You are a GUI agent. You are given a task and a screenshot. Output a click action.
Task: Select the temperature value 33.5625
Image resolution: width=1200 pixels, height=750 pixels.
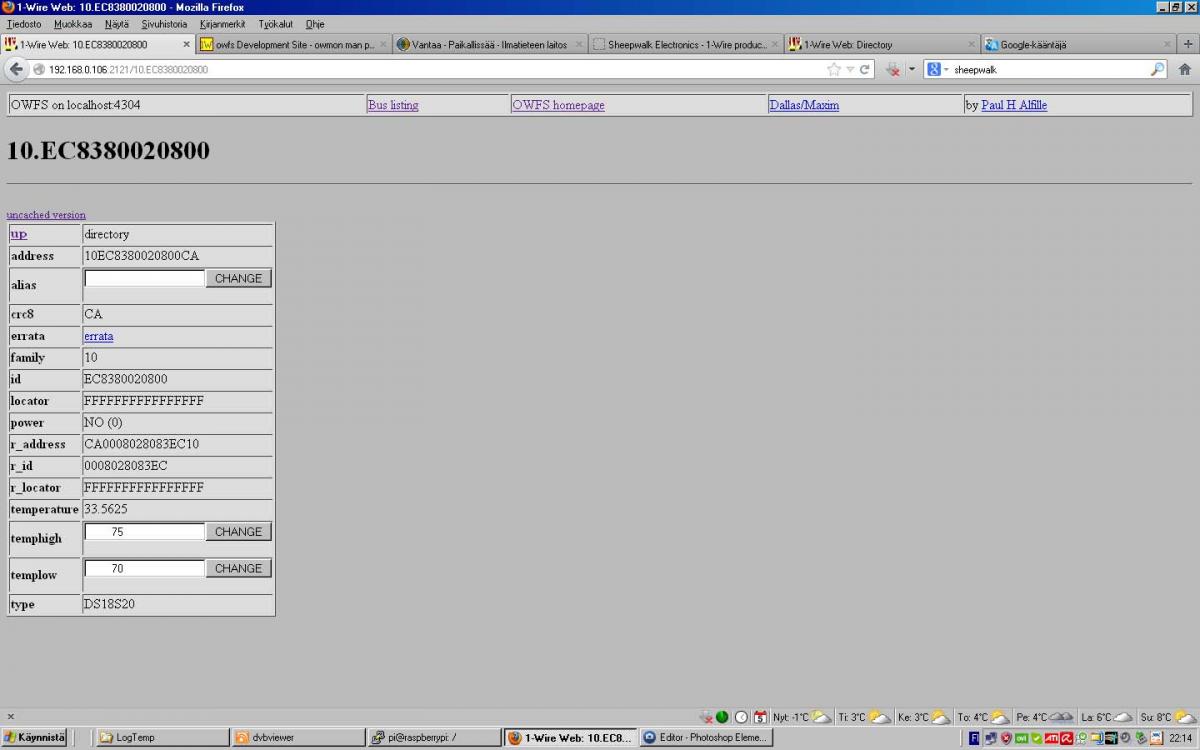tap(105, 509)
